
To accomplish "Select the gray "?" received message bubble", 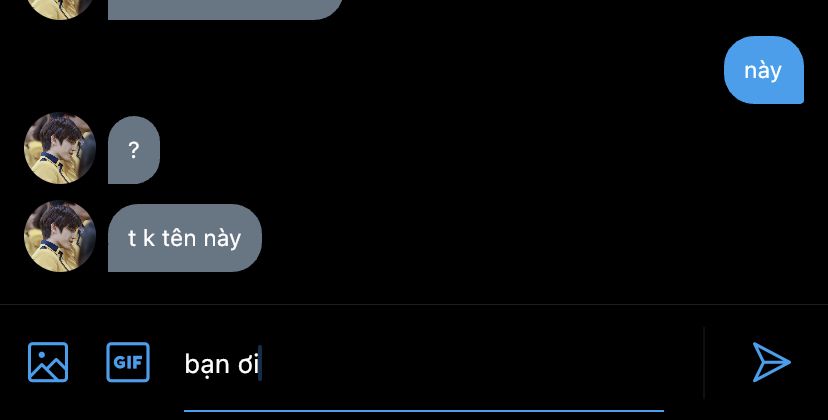I will (134, 150).
